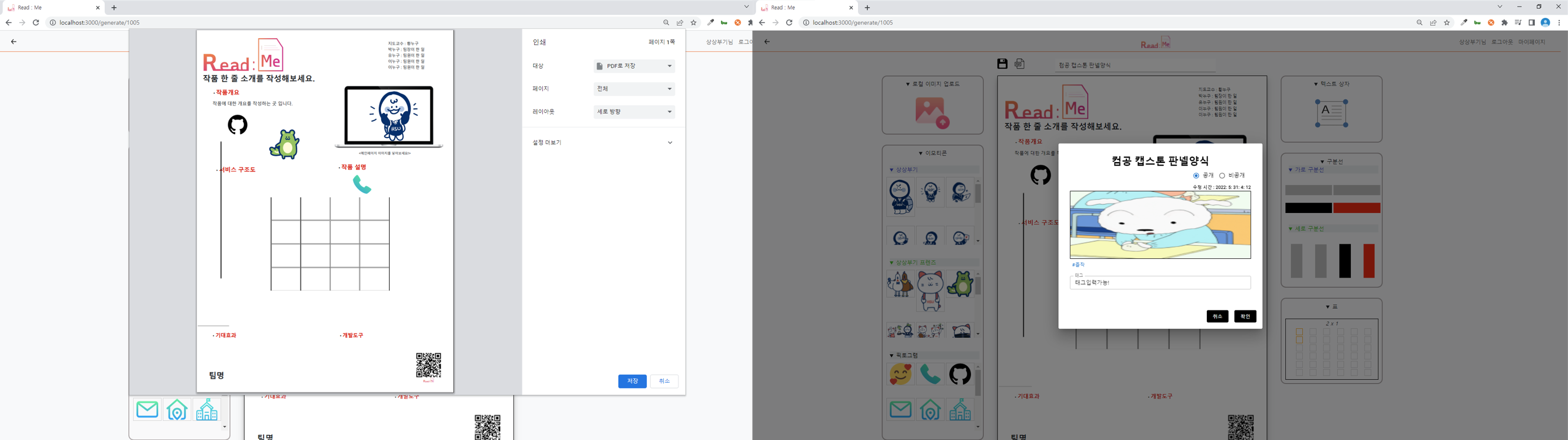Viewport: 1568px width, 440px height.
Task: Click the 태그 input field in the modal
Action: point(1160,283)
